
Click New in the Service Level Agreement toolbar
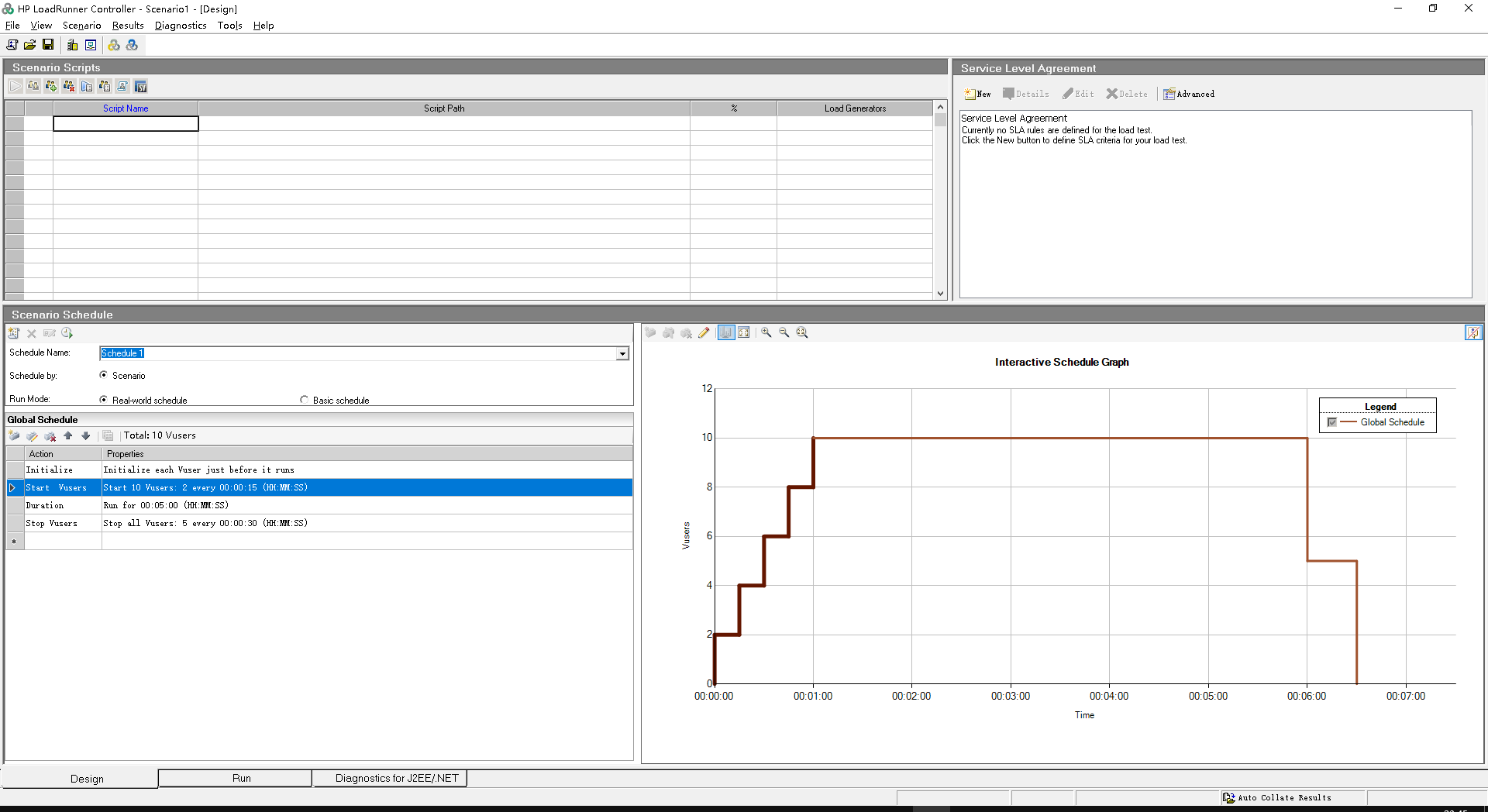tap(978, 94)
